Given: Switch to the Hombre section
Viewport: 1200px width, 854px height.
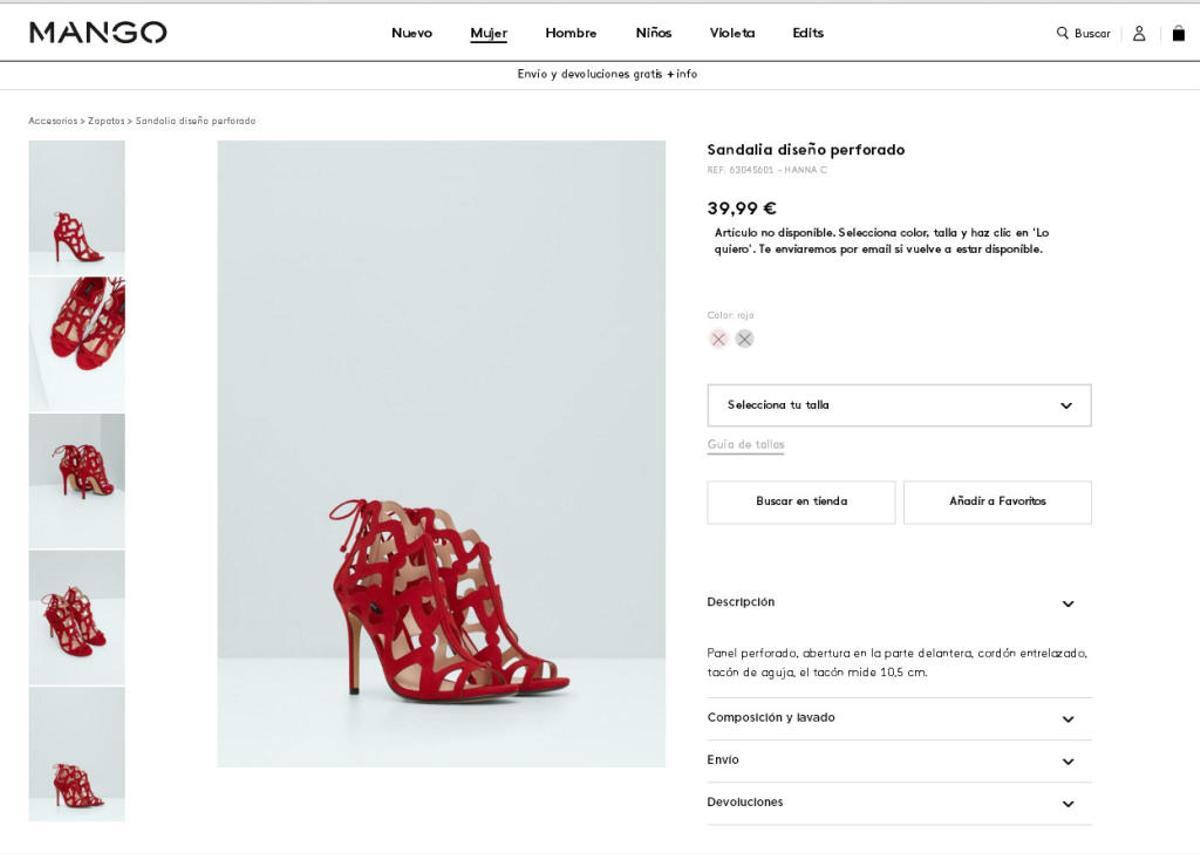Looking at the screenshot, I should [x=571, y=33].
